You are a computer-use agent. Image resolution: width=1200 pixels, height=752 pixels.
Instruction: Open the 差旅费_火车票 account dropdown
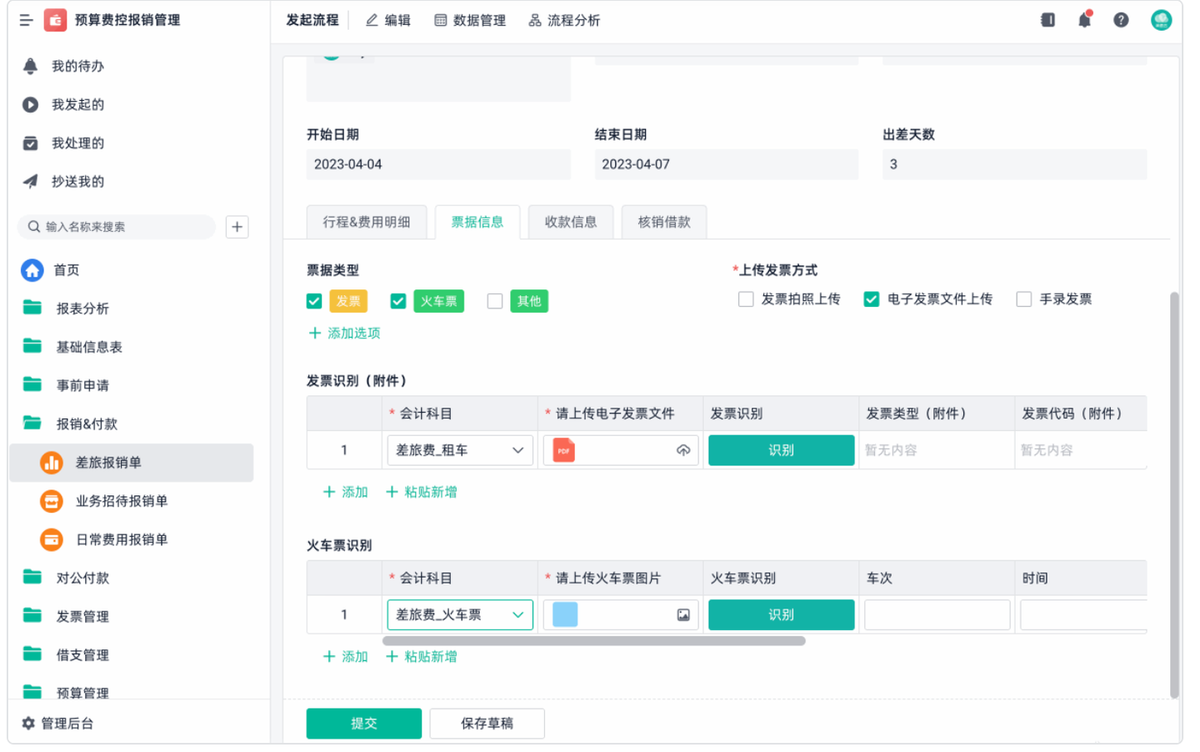point(460,615)
